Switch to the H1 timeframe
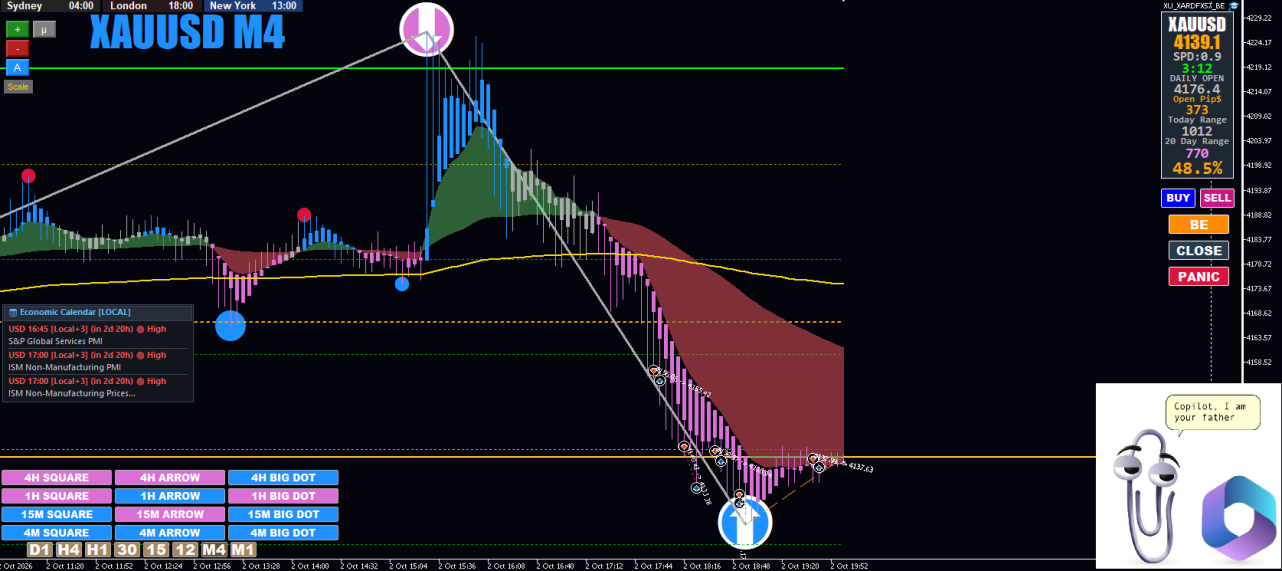 click(x=98, y=550)
